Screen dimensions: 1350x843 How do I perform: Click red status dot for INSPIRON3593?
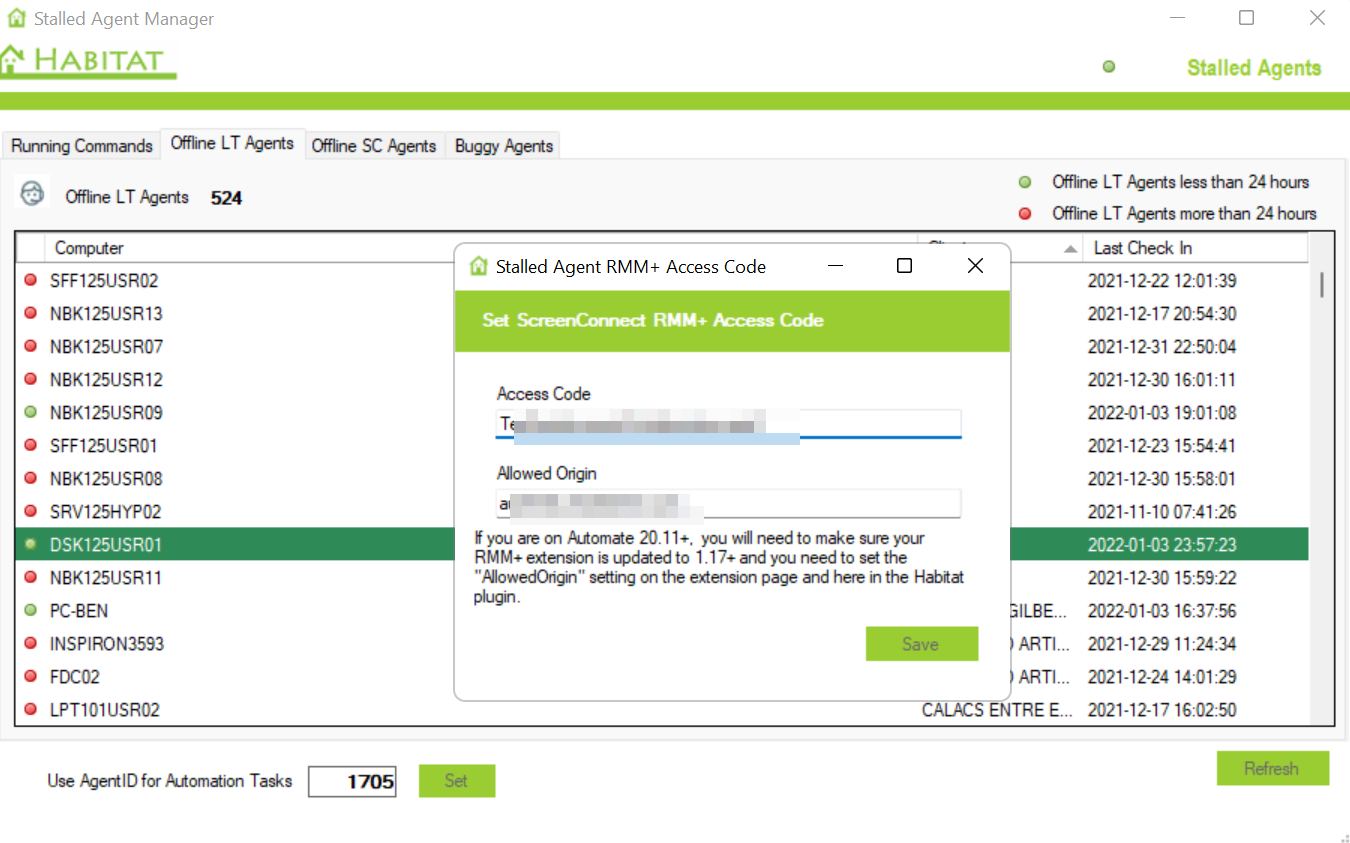pos(30,643)
